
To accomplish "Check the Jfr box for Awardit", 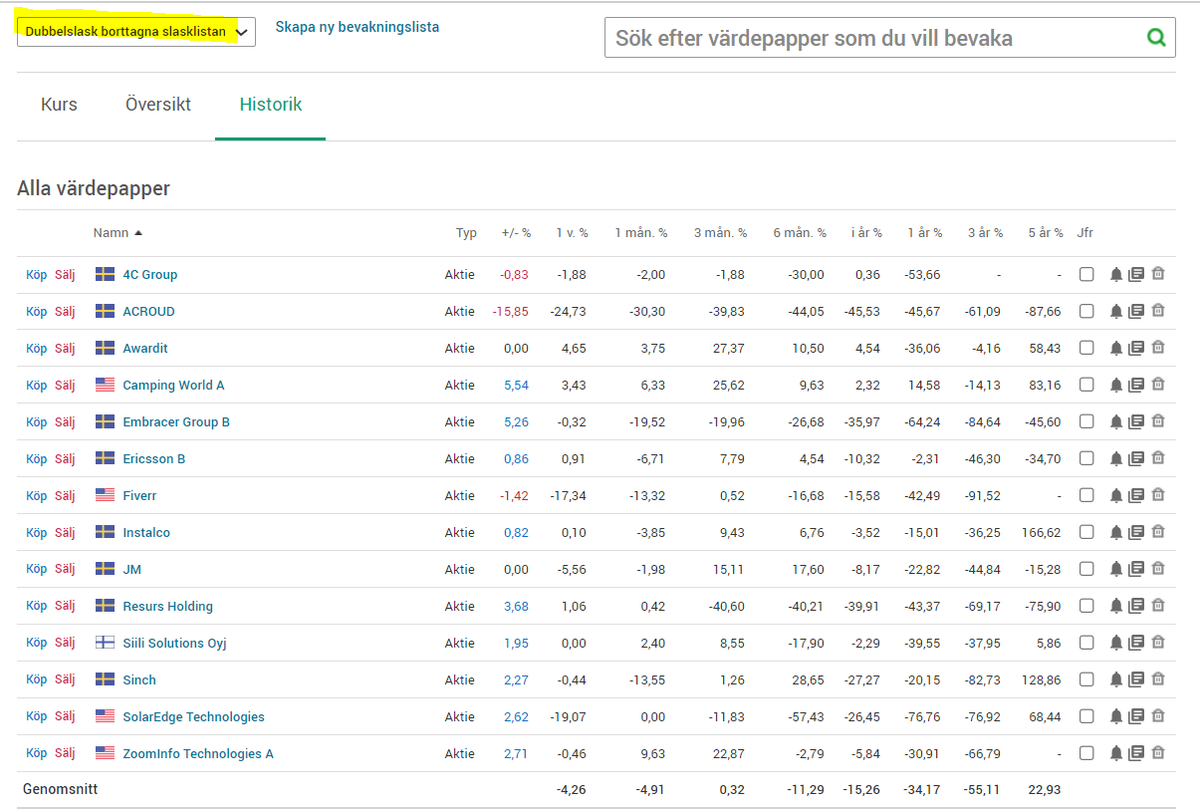I will pos(1086,348).
